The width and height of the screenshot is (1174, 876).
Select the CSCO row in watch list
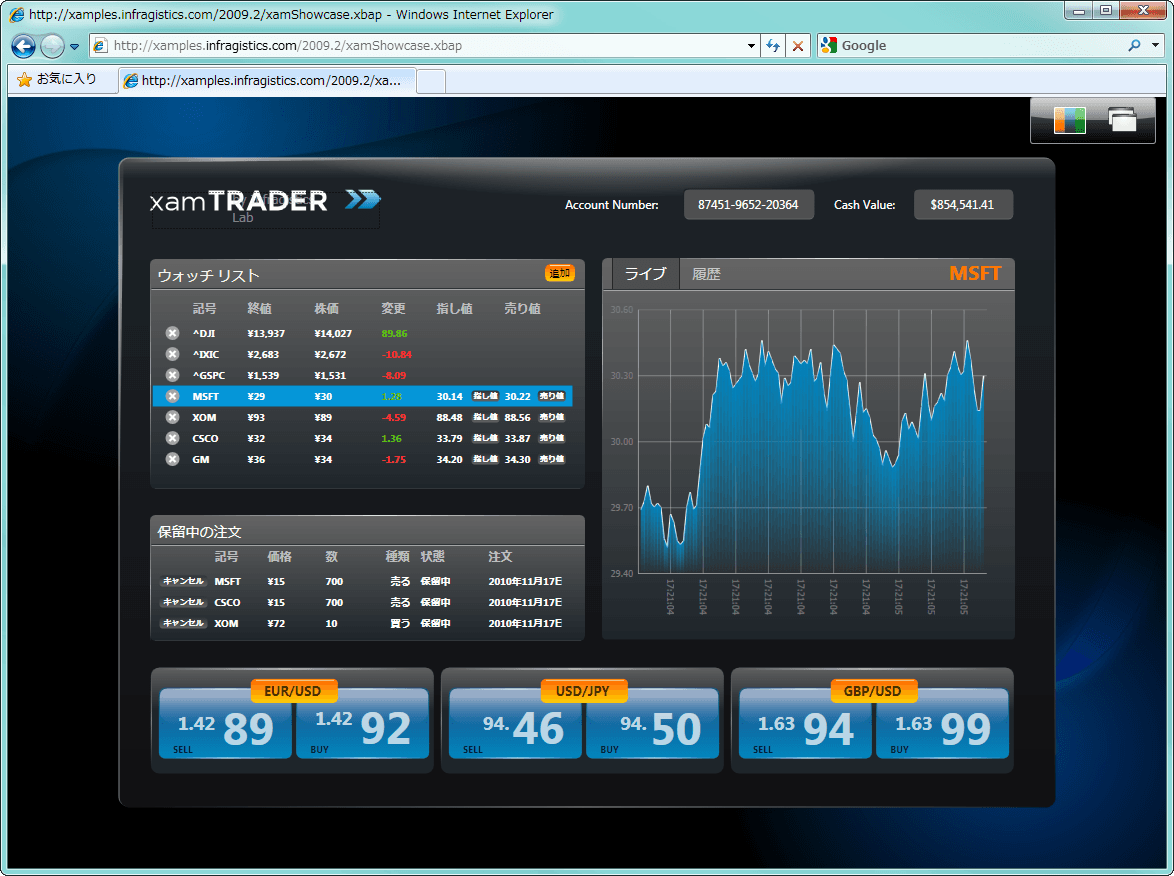[x=363, y=438]
